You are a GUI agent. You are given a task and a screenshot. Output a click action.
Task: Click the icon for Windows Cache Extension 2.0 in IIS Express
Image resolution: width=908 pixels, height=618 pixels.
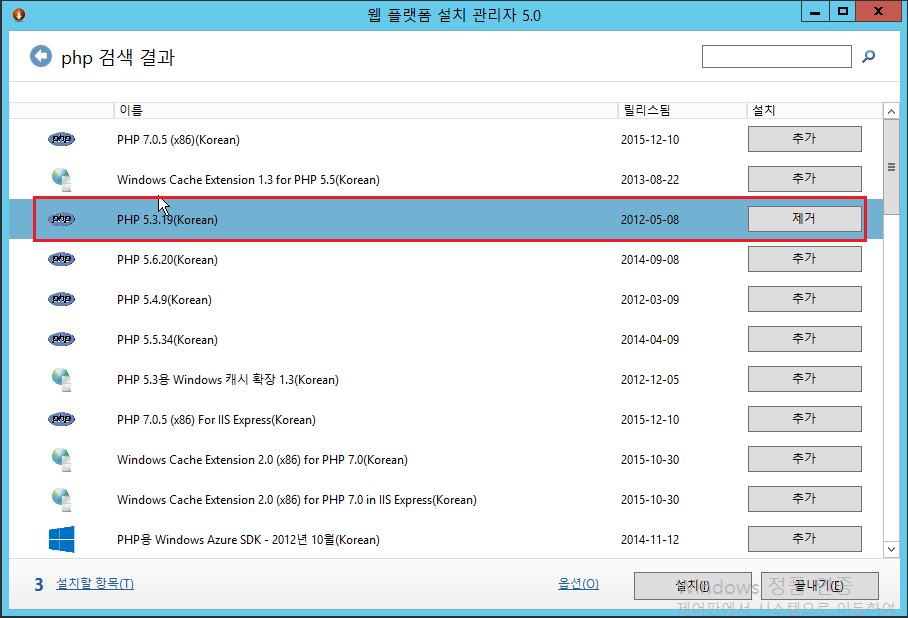point(61,499)
